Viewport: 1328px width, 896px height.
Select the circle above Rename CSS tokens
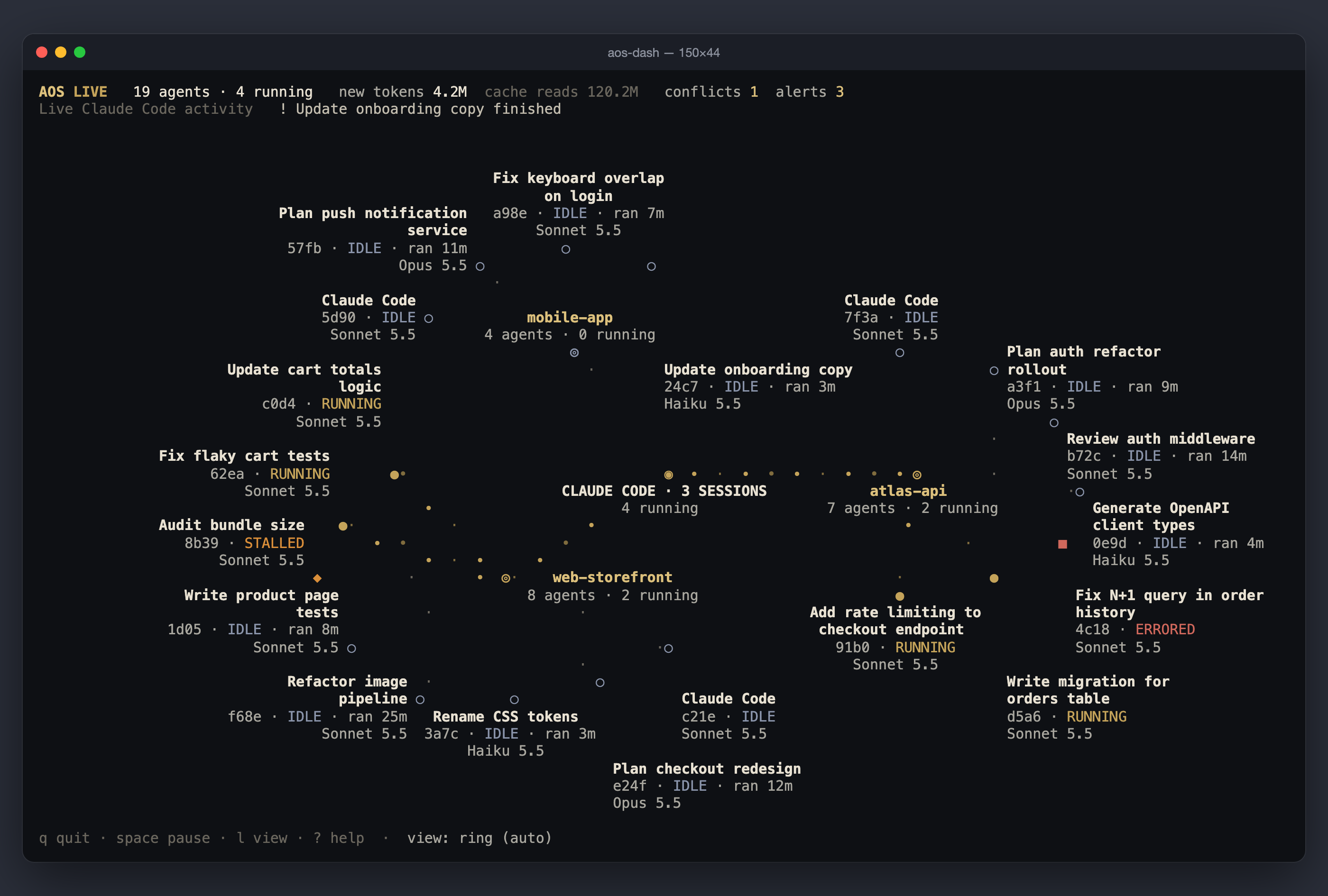tap(514, 700)
